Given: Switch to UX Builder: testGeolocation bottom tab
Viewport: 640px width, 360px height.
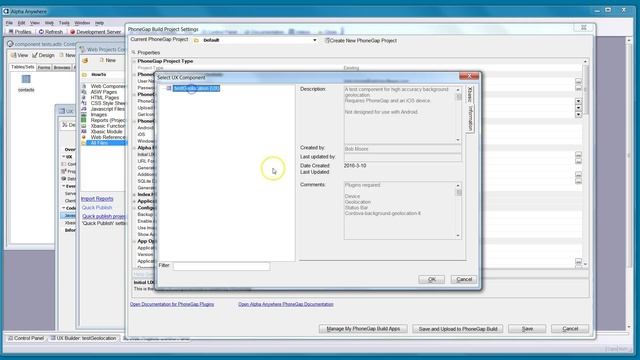Looking at the screenshot, I should (x=83, y=338).
